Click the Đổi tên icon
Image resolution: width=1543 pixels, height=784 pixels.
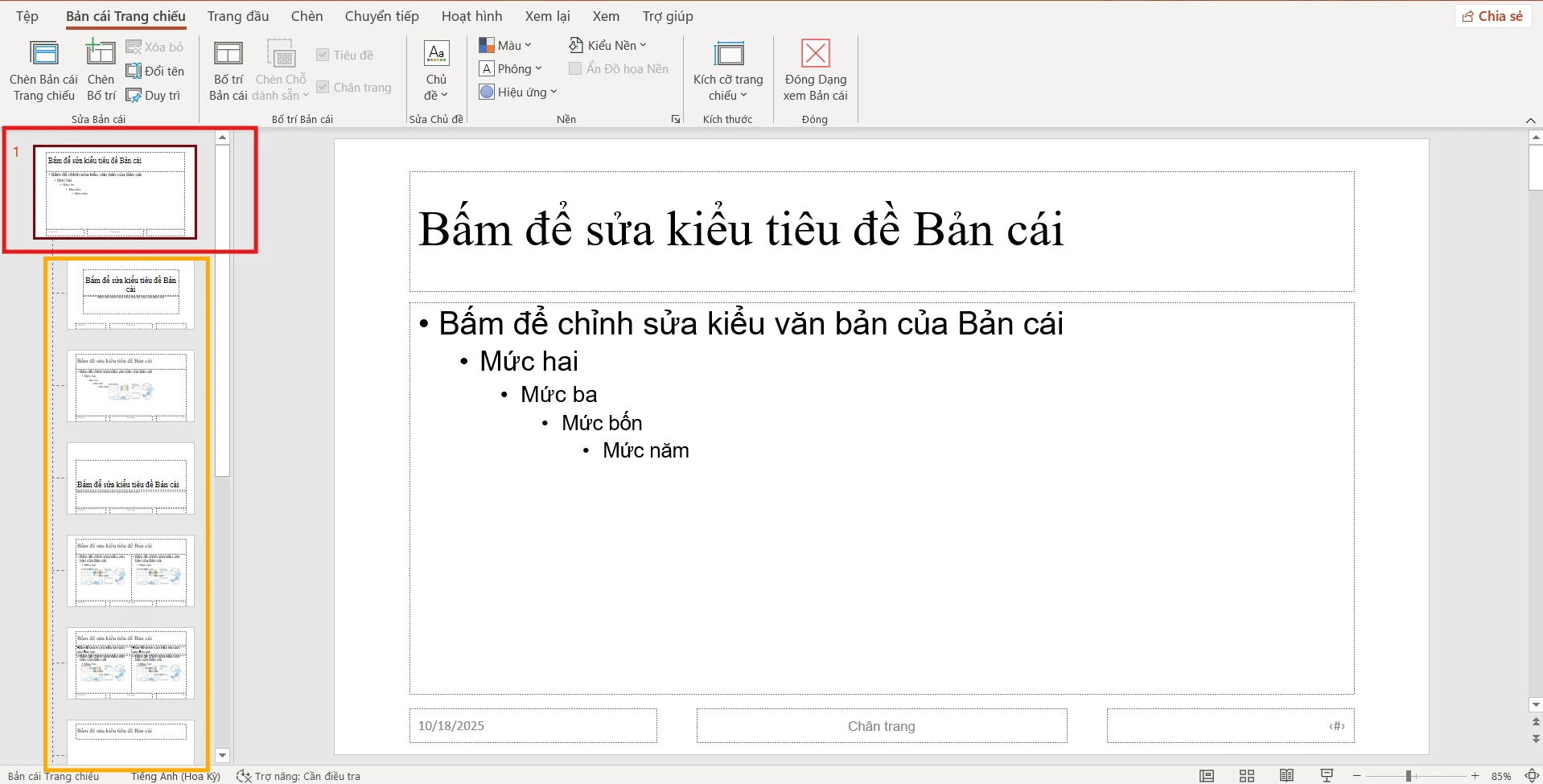point(155,70)
